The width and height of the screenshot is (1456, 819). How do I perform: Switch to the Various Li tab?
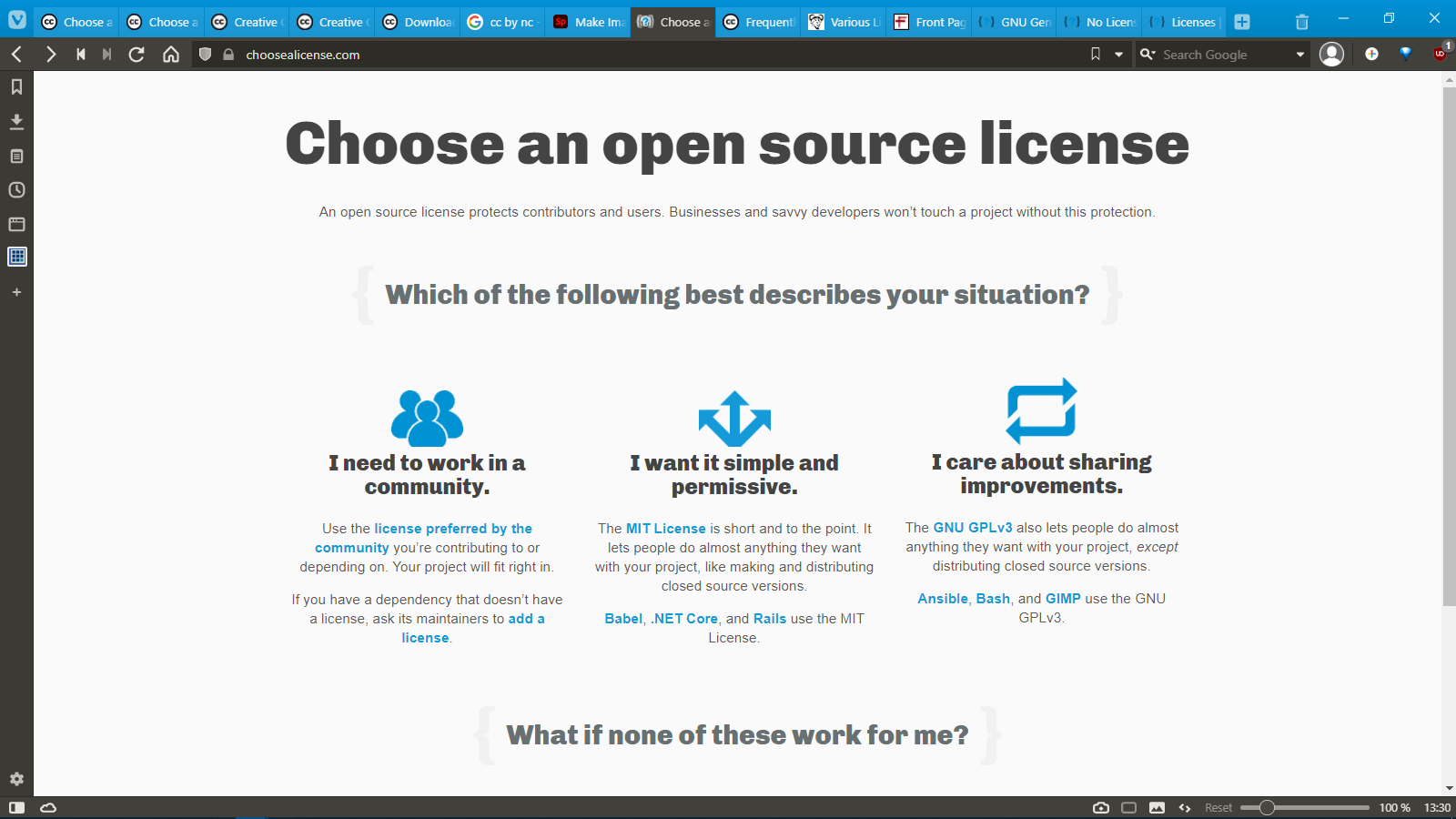[843, 22]
